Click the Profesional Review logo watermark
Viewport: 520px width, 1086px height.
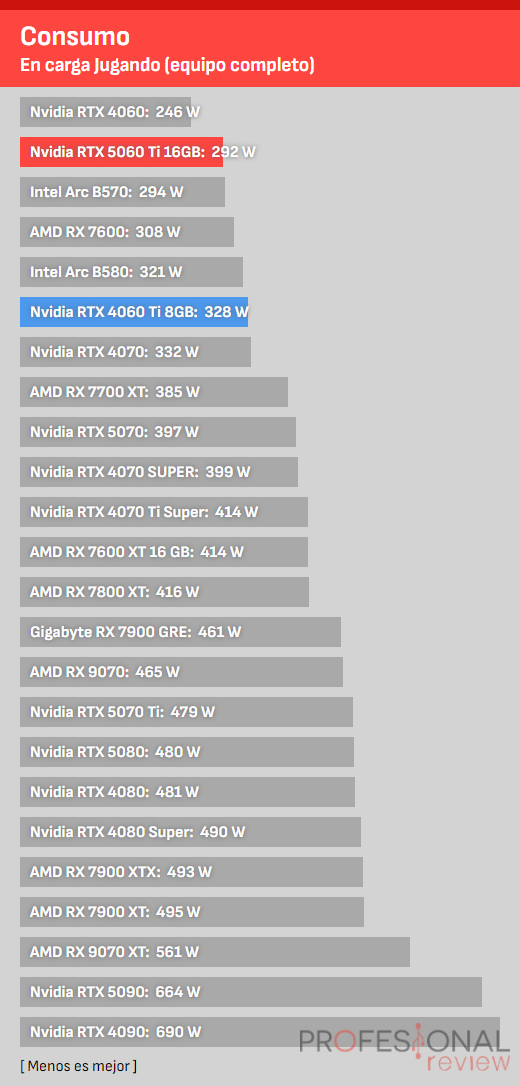404,1049
